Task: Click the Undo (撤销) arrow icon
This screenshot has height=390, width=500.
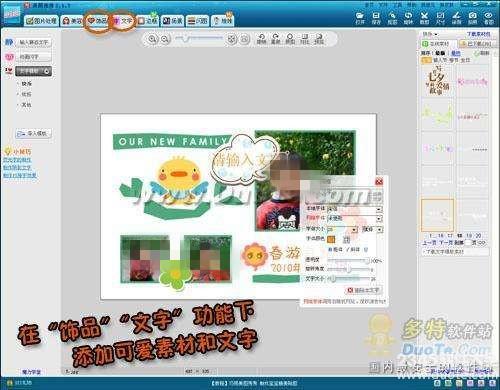Action: click(261, 39)
